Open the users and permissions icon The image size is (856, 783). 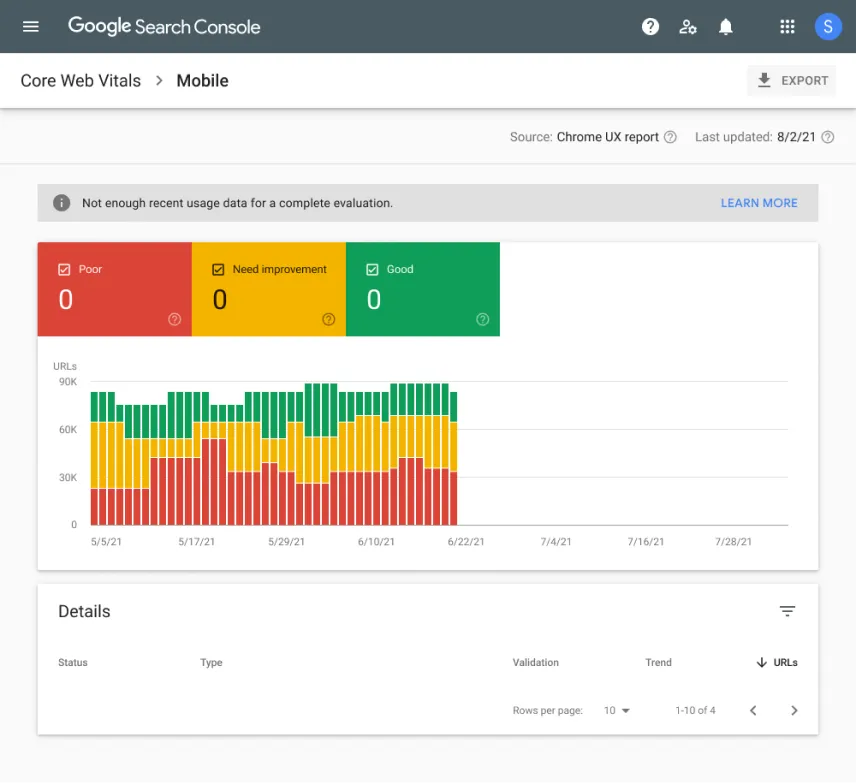pyautogui.click(x=688, y=27)
